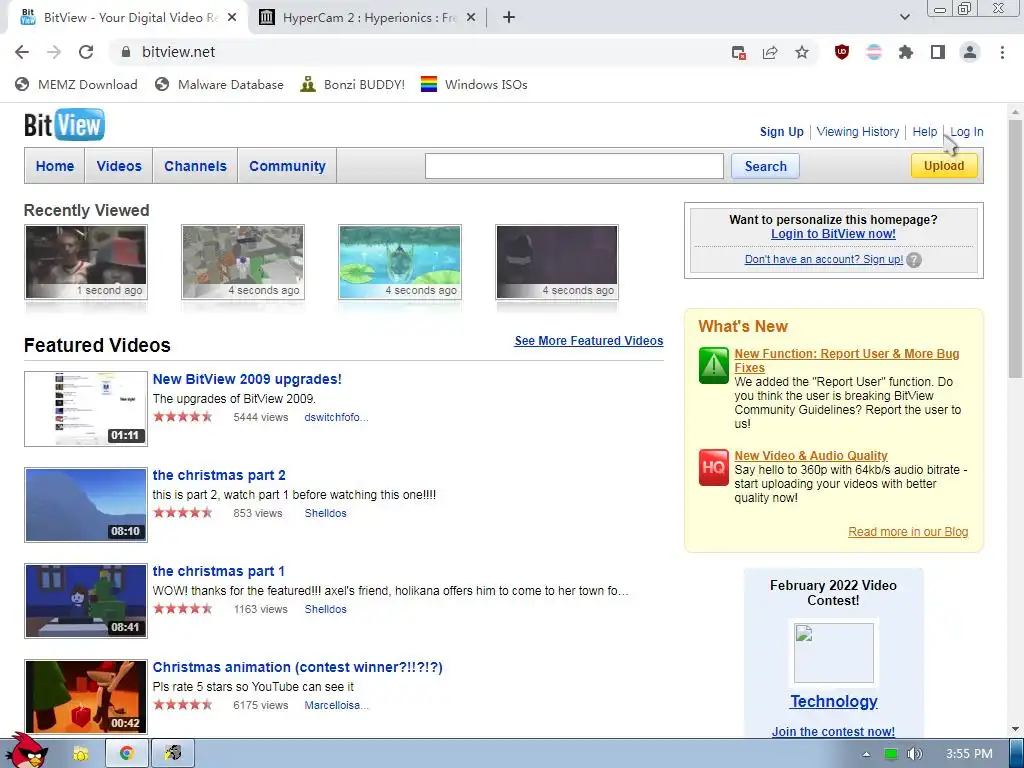This screenshot has width=1024, height=768.
Task: Click the yellow Upload button
Action: coord(944,166)
